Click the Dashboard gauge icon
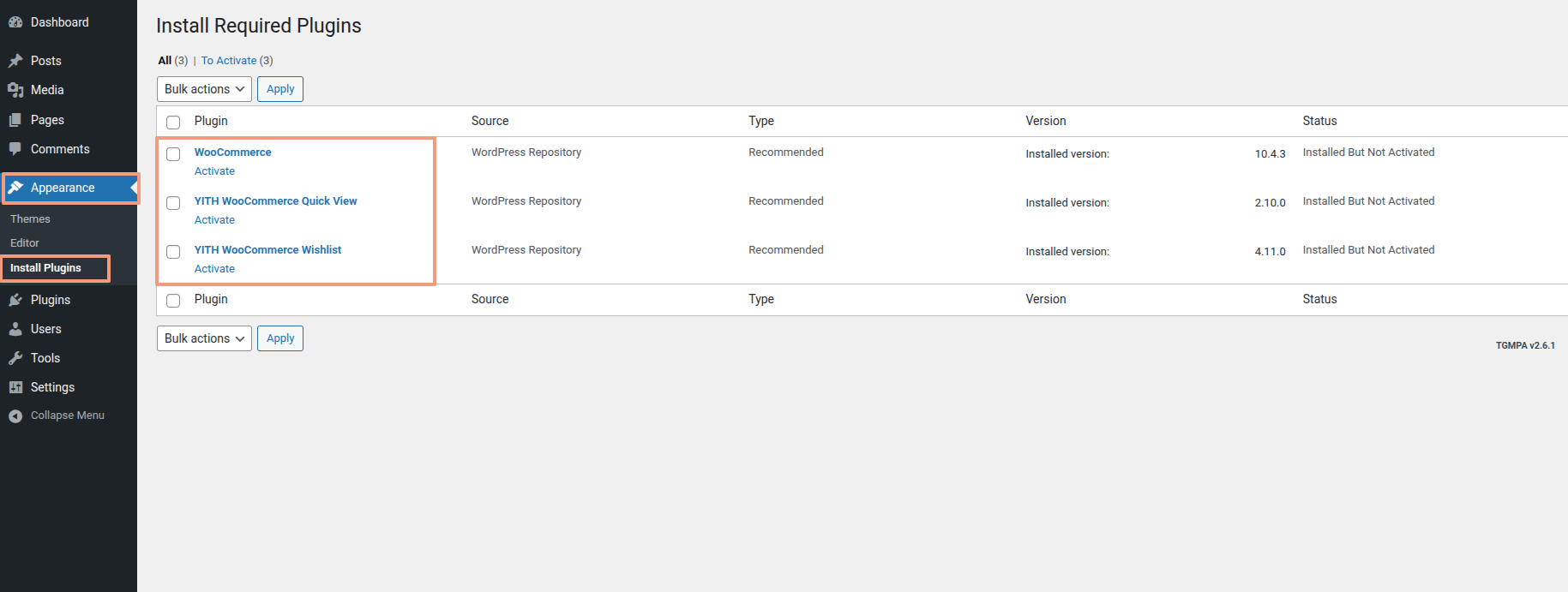 pos(15,22)
